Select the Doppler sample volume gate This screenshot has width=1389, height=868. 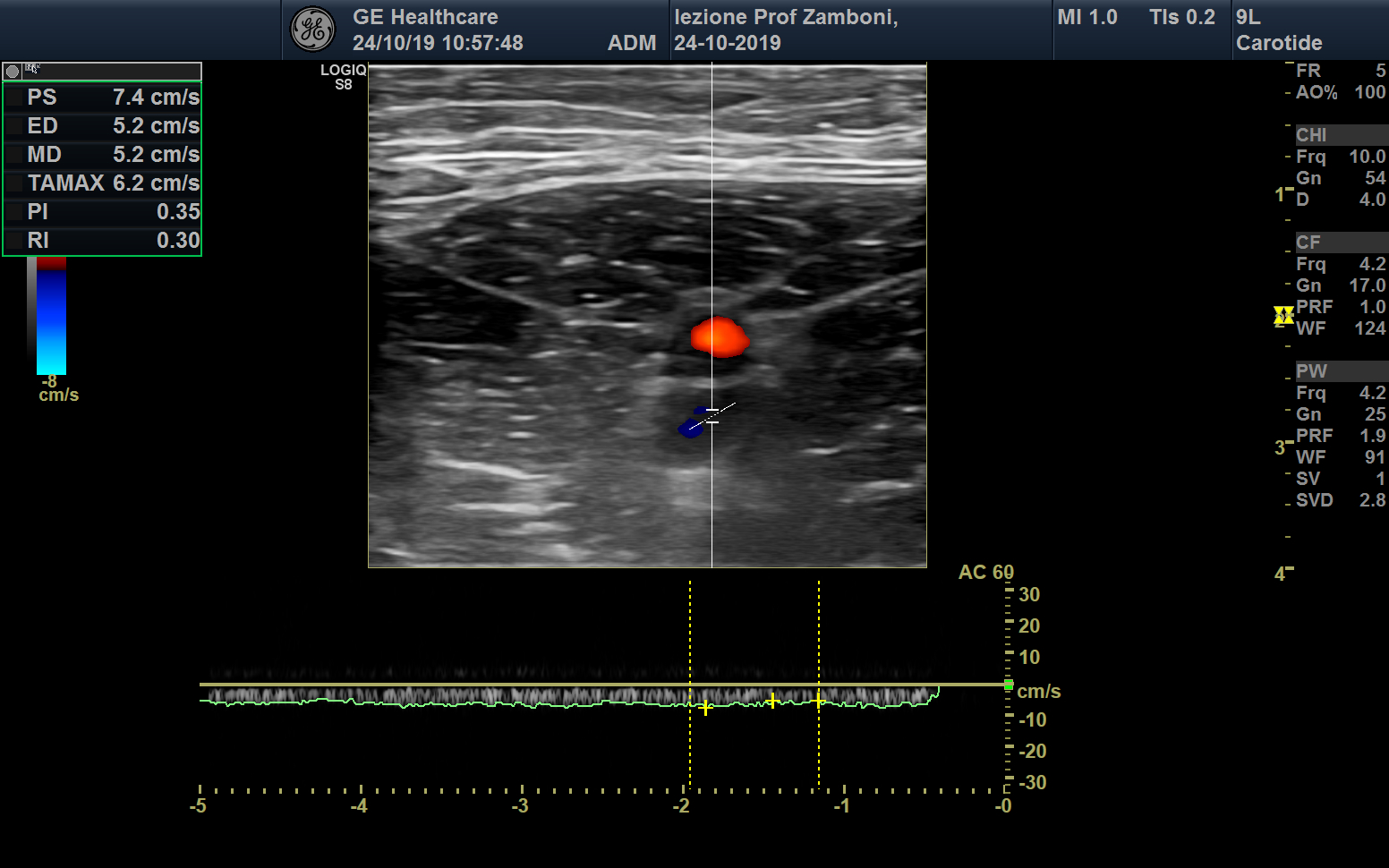coord(712,416)
